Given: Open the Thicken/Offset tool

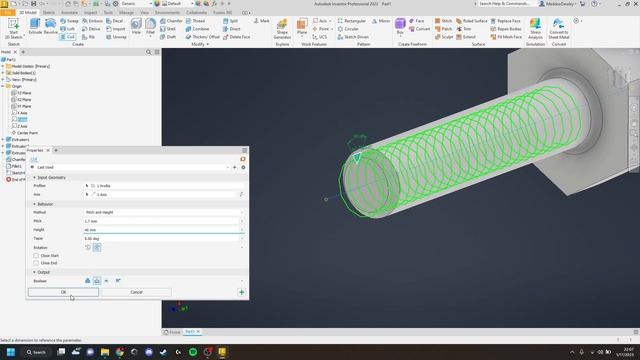Looking at the screenshot, I should [202, 37].
